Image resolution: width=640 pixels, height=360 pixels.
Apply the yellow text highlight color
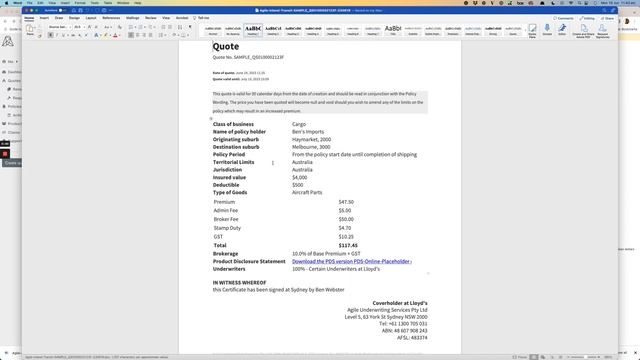pos(105,35)
